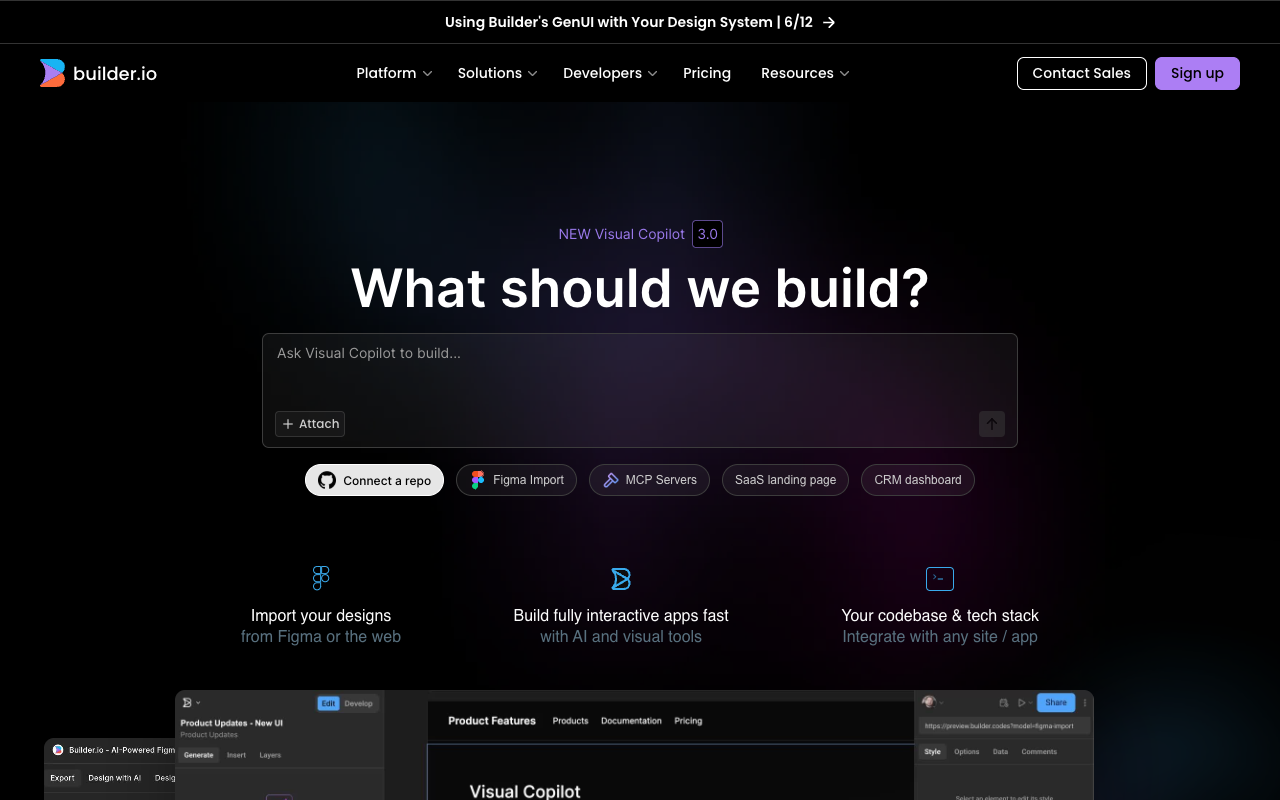Click the preview URL field
This screenshot has width=1280, height=800.
point(1004,726)
